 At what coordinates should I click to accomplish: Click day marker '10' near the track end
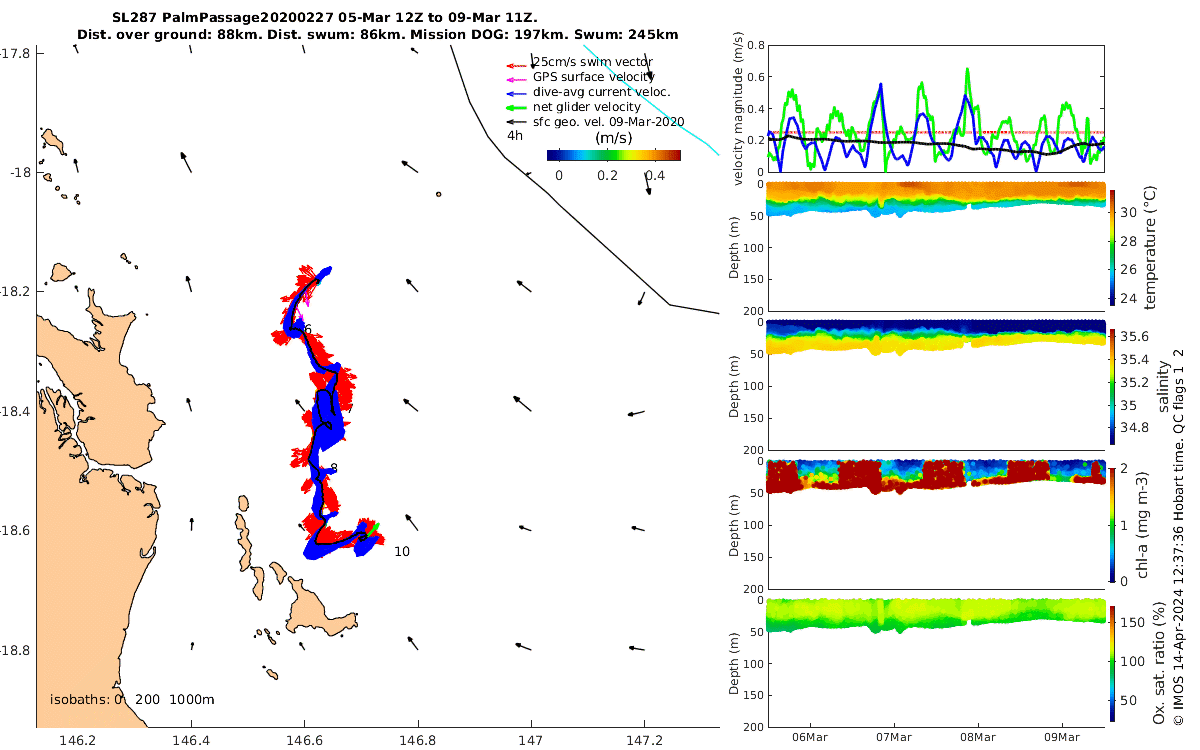coord(402,551)
